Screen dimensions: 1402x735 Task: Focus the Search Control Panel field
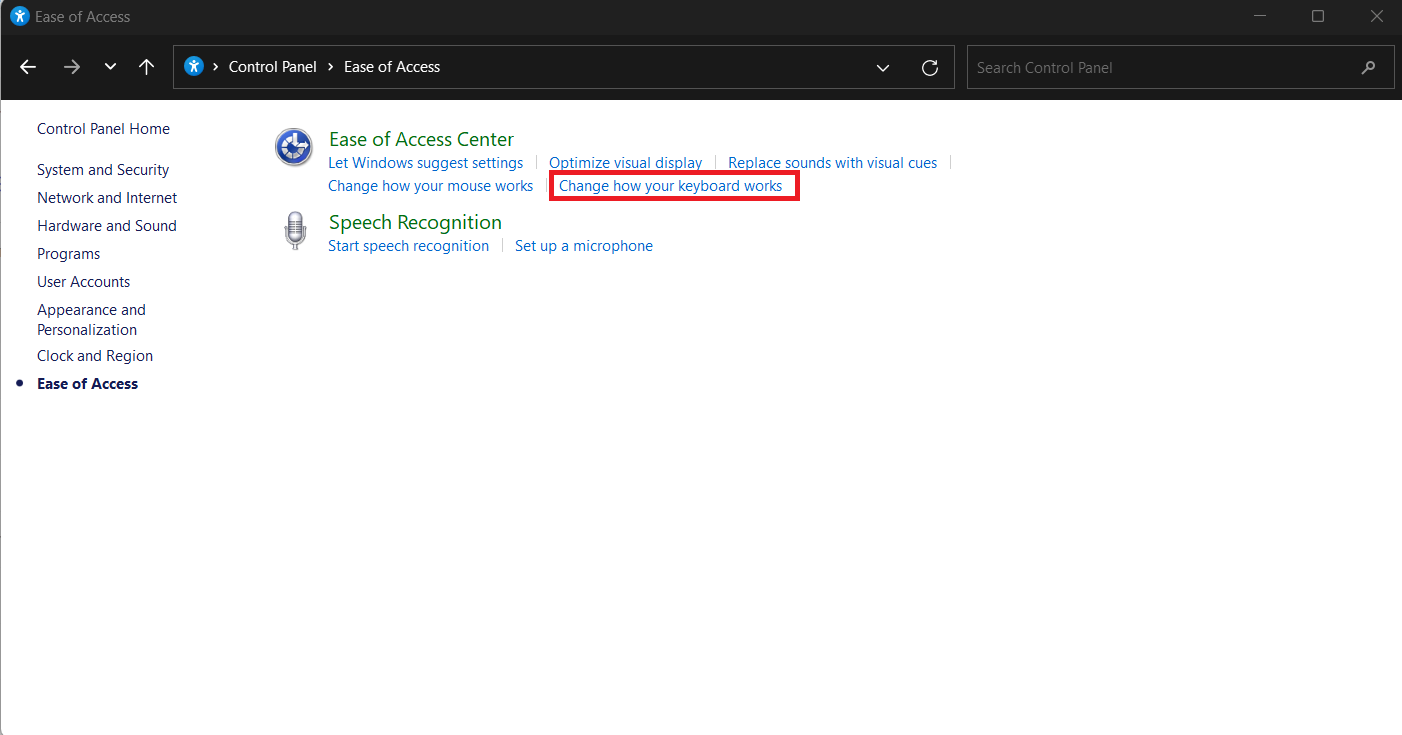(x=1180, y=68)
